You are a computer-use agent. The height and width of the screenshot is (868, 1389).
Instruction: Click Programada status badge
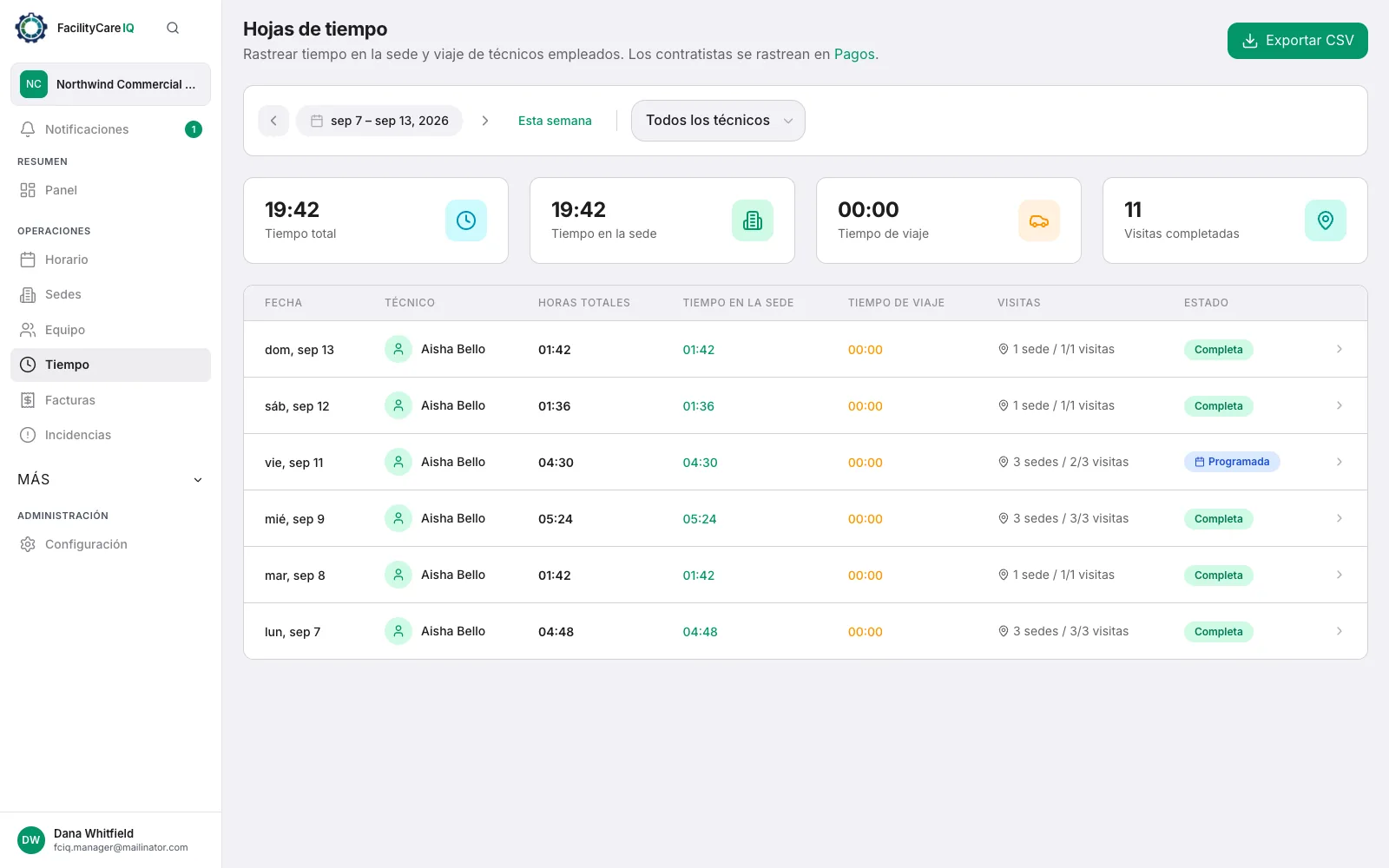click(x=1232, y=462)
